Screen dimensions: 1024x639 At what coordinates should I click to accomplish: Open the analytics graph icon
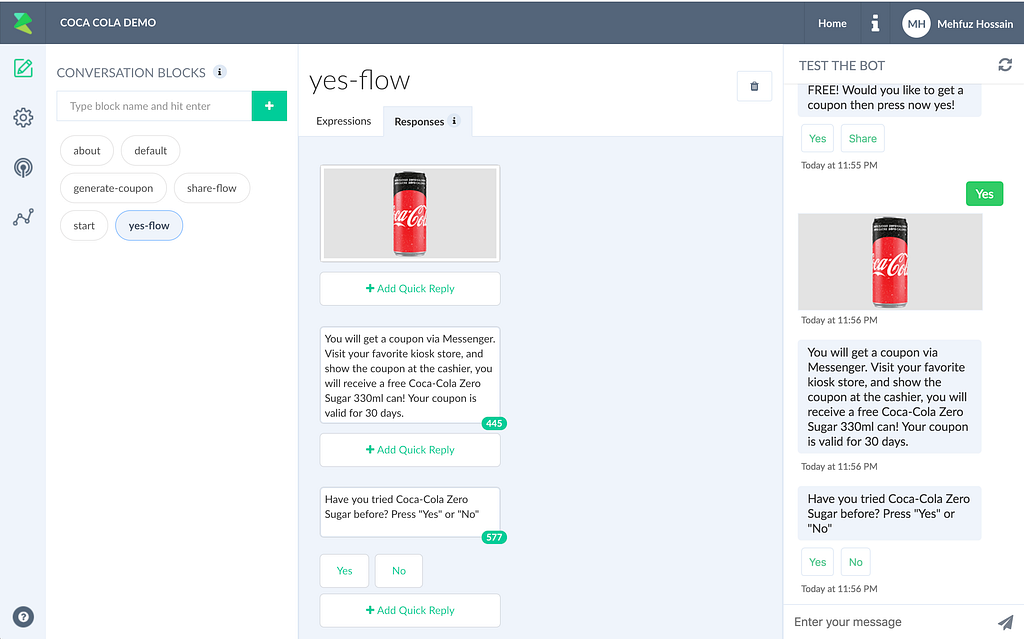[23, 217]
